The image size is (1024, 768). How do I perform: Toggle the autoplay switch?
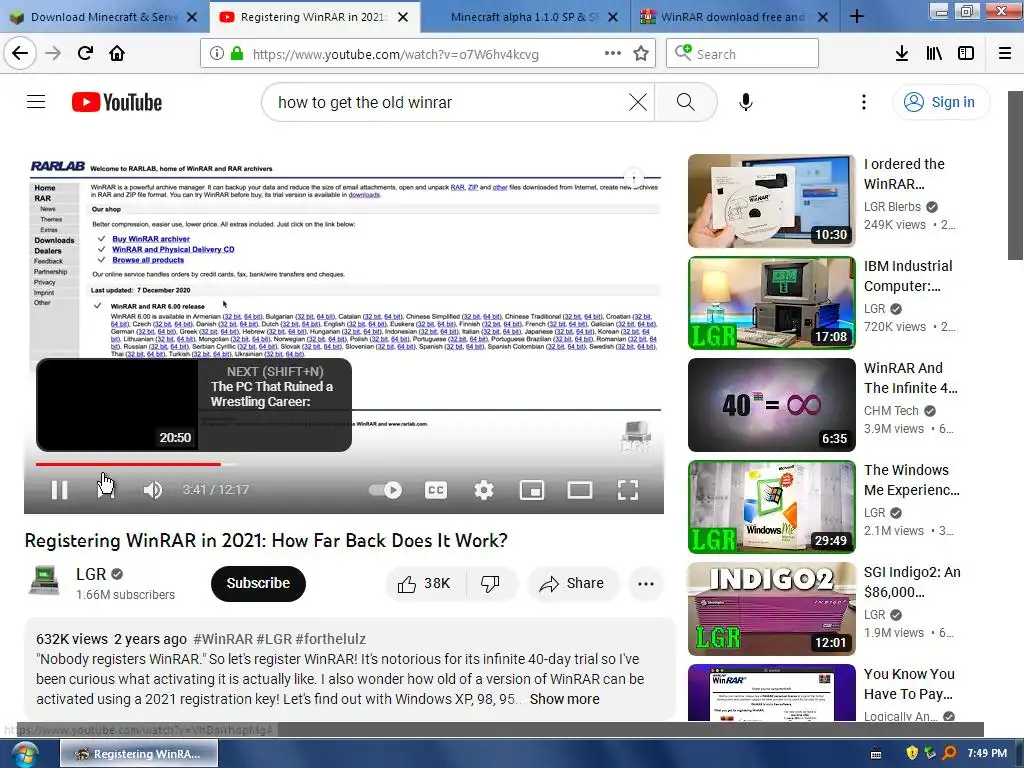pos(385,490)
